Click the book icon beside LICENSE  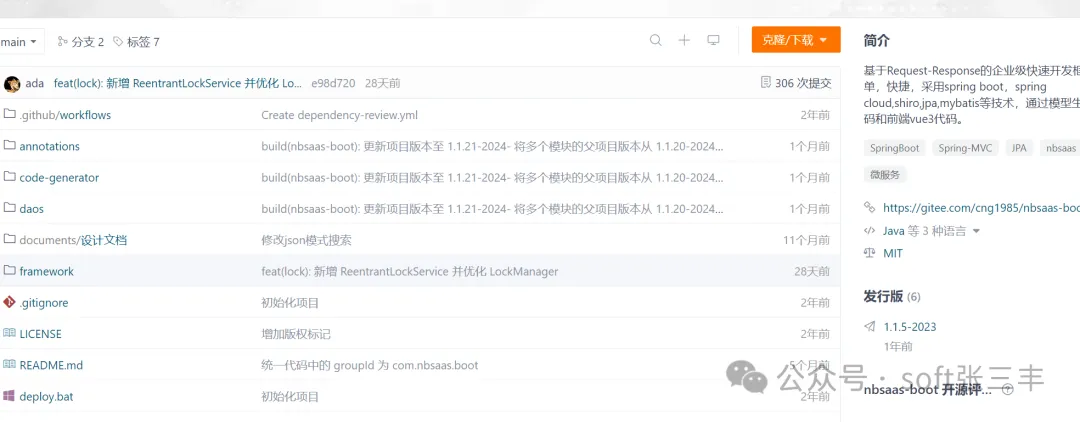[x=9, y=333]
